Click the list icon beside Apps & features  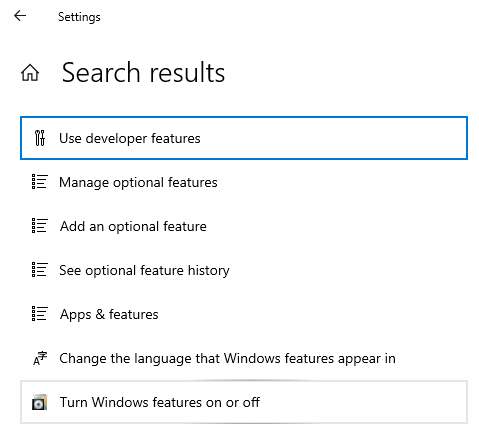point(40,314)
